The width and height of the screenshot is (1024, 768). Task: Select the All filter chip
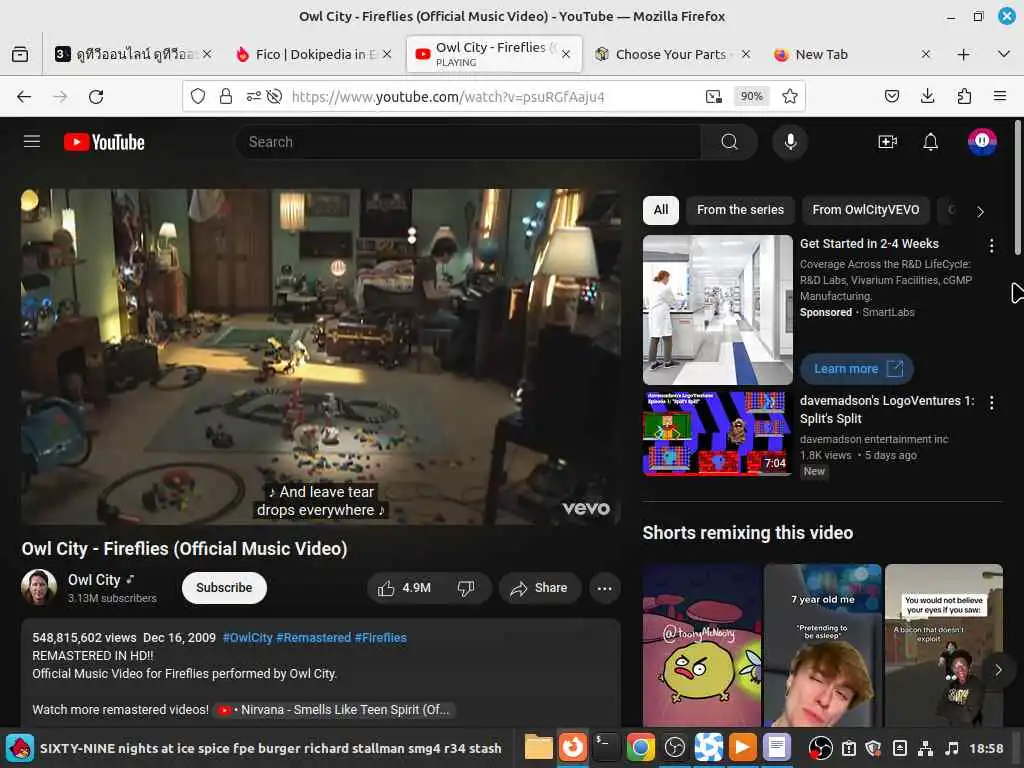point(661,210)
